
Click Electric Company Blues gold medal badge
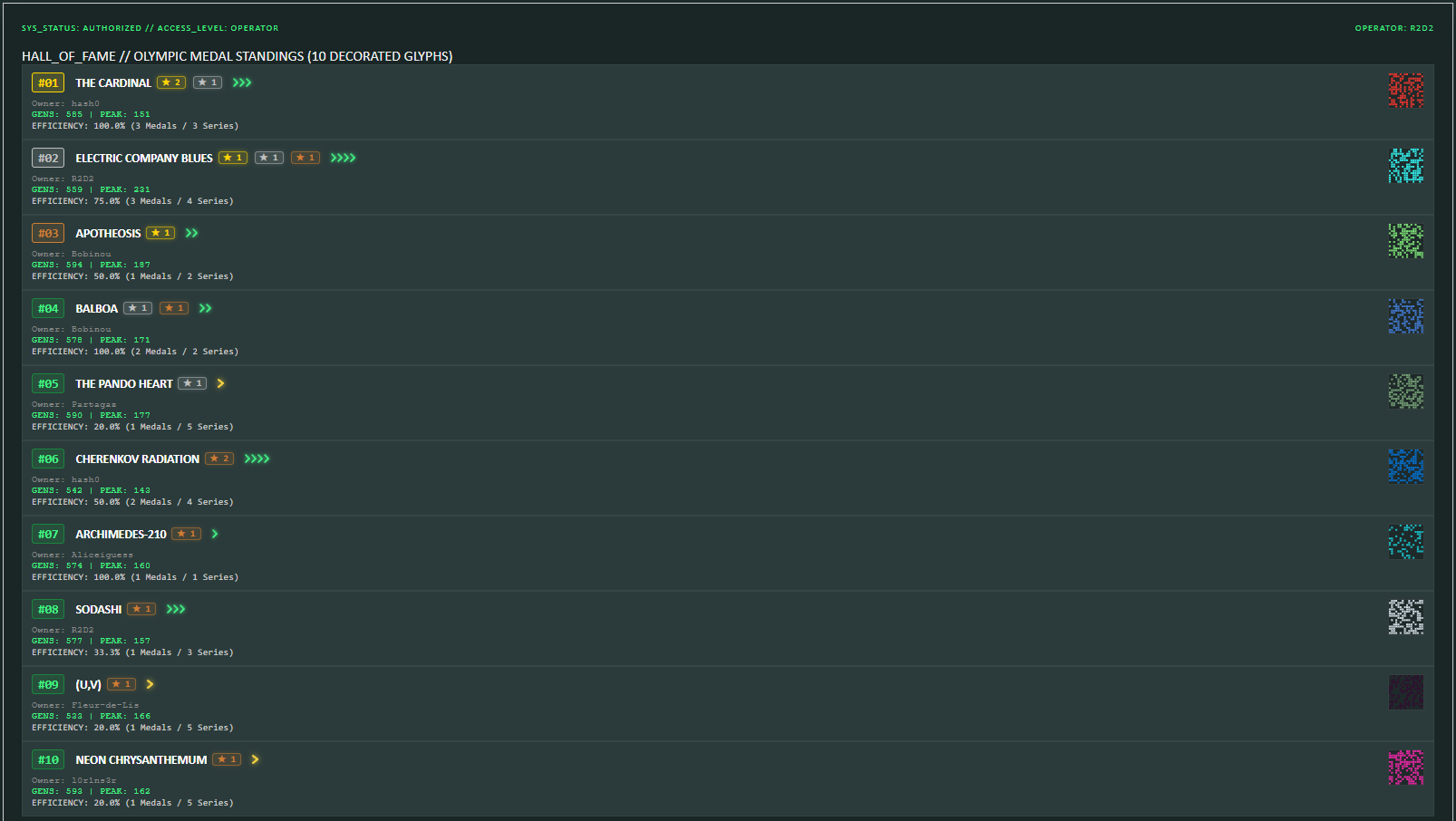pos(233,158)
